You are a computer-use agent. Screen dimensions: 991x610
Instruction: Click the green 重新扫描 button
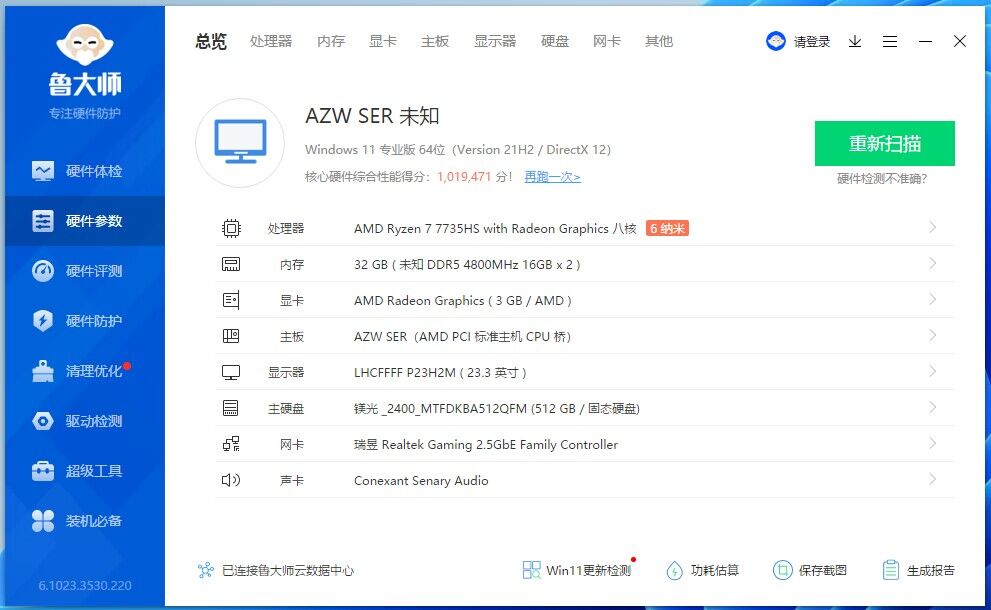point(885,144)
